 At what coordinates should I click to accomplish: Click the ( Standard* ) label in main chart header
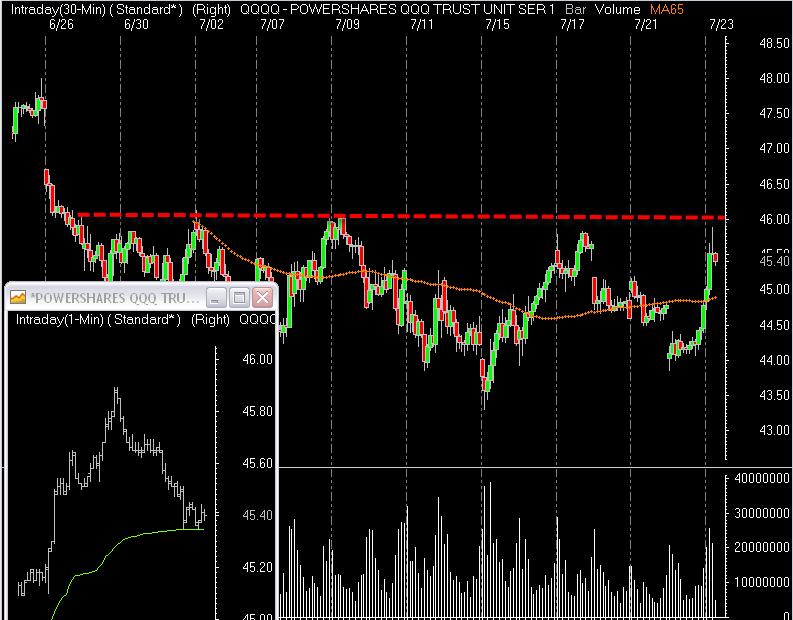tap(144, 10)
